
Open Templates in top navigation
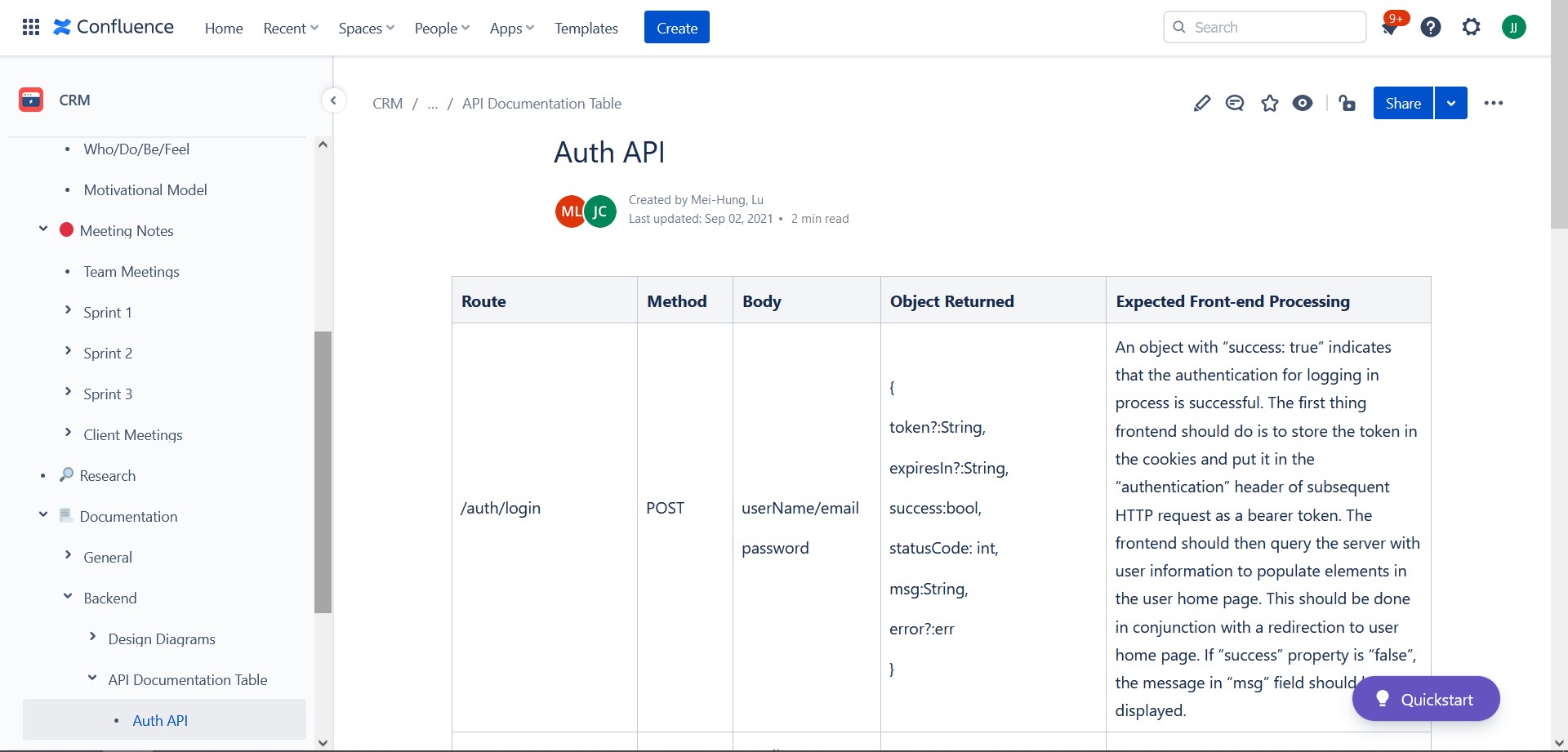coord(586,28)
